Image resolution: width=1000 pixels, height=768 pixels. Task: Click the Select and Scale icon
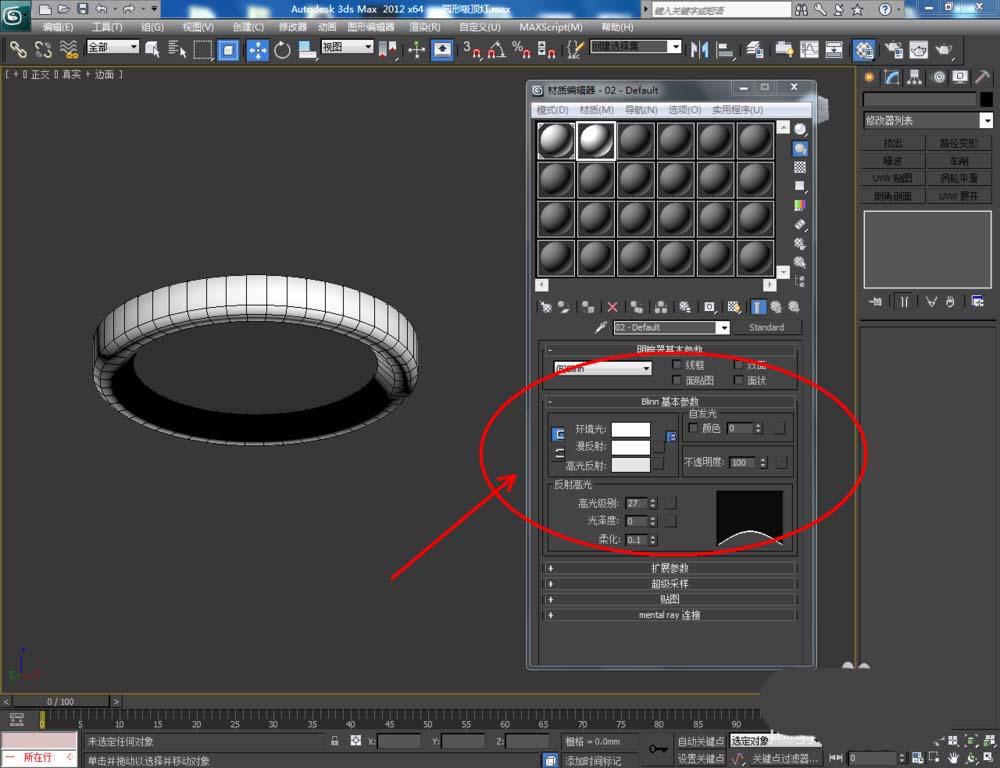[307, 50]
